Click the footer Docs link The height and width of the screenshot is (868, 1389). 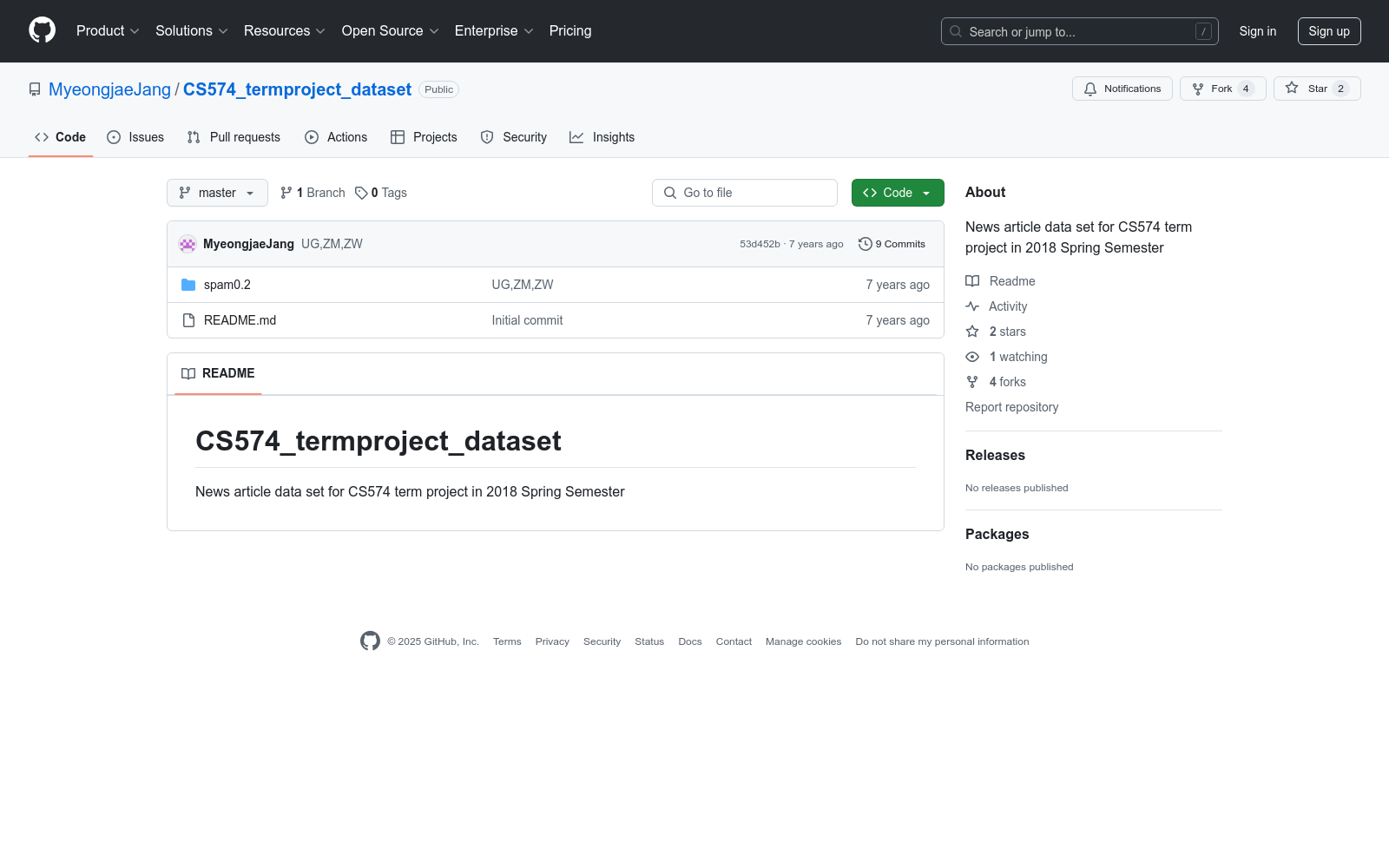(690, 641)
